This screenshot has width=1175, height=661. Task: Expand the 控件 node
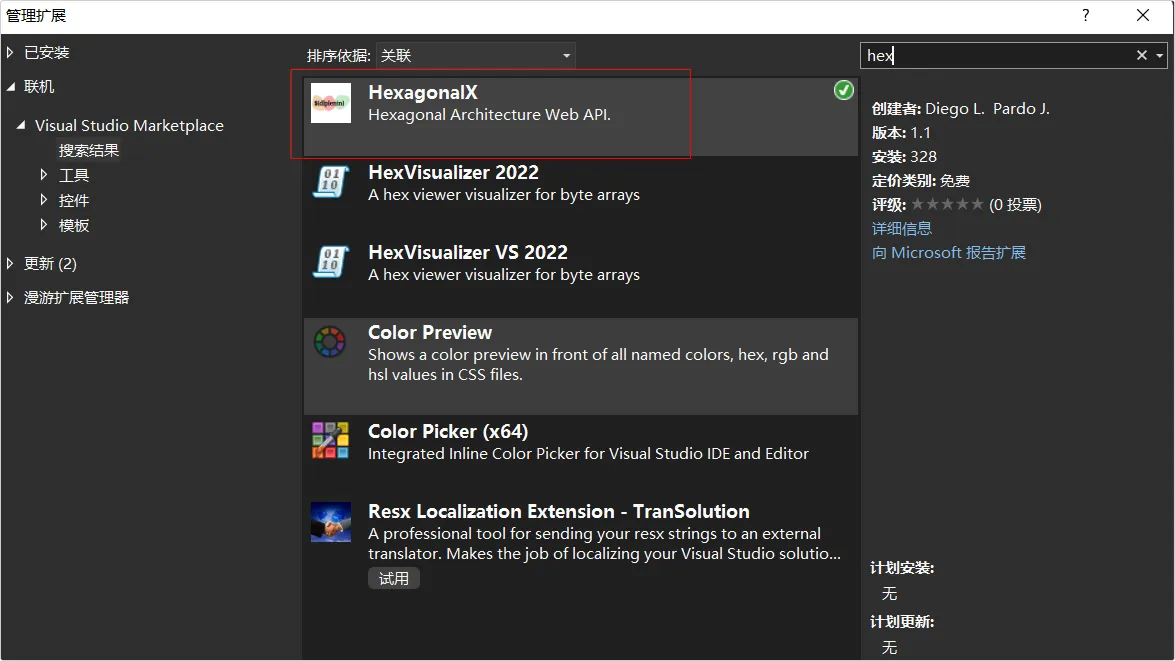(x=43, y=200)
